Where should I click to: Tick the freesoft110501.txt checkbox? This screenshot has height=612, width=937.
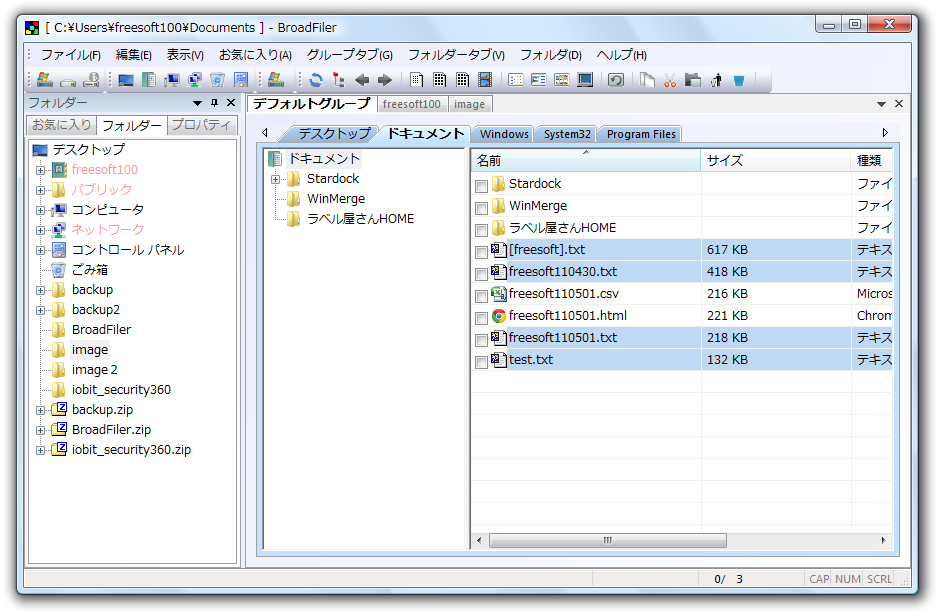(x=481, y=340)
